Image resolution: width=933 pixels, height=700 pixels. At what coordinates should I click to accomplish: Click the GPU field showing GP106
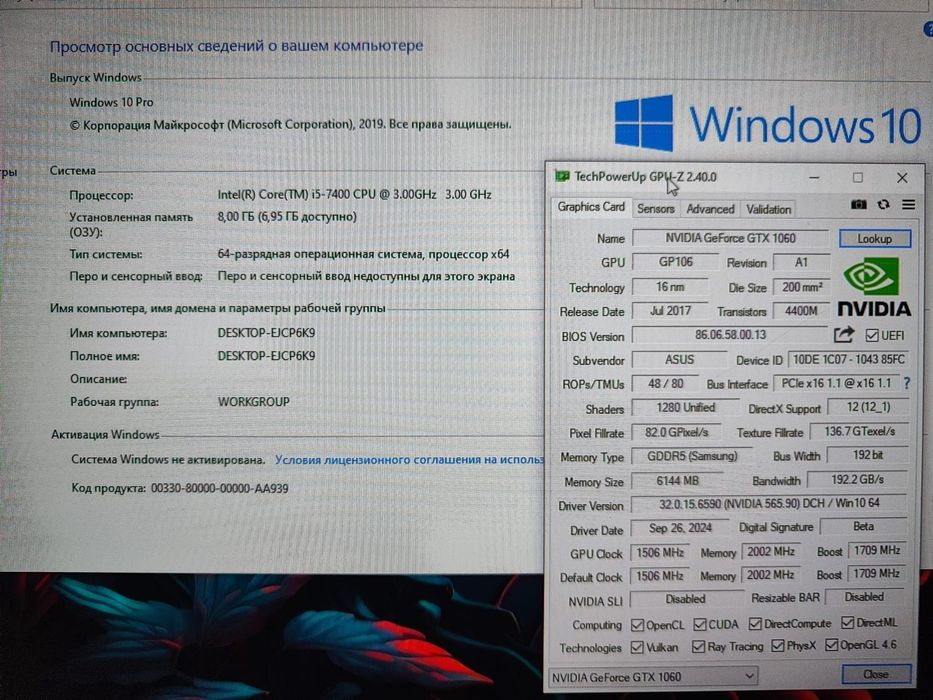(x=675, y=262)
